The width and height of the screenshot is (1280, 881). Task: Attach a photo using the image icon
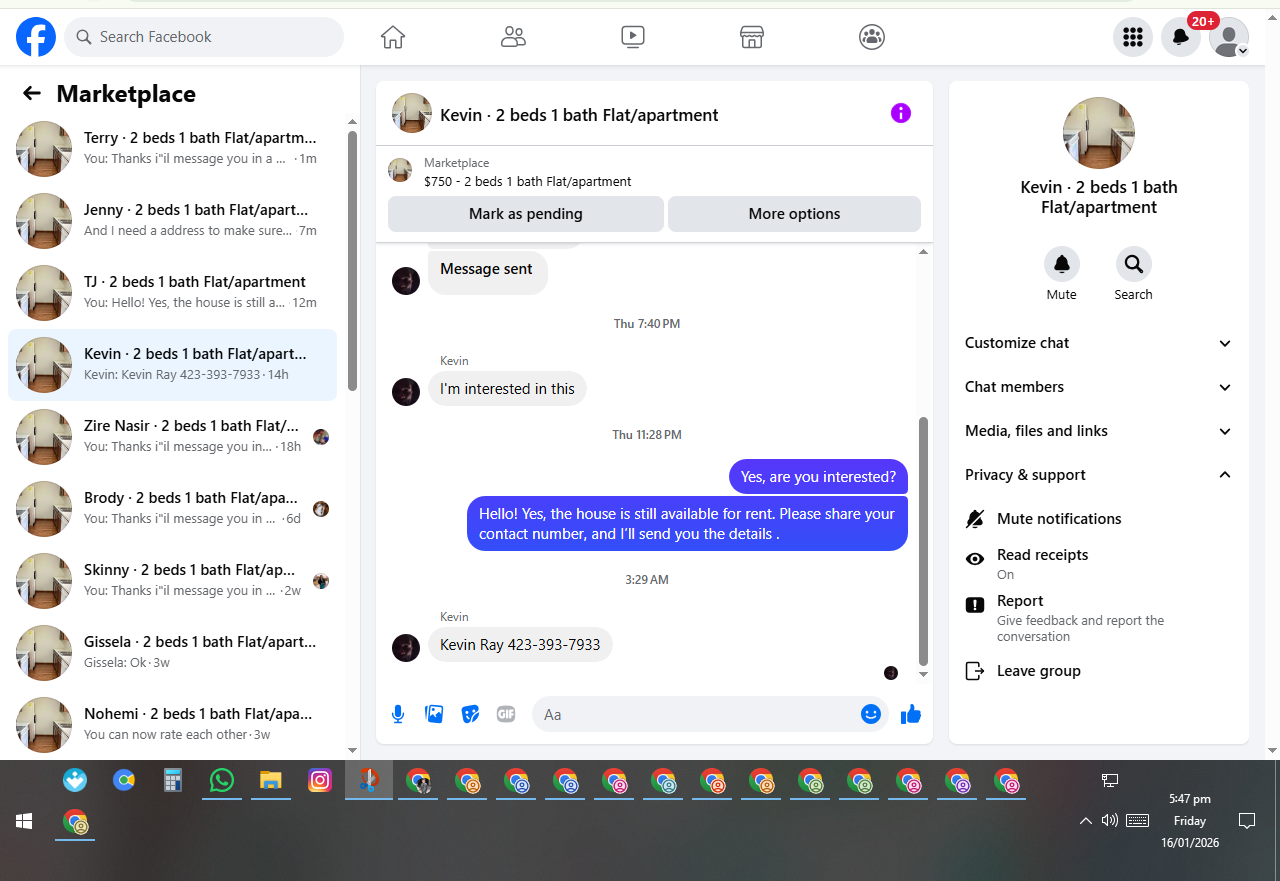coord(434,714)
